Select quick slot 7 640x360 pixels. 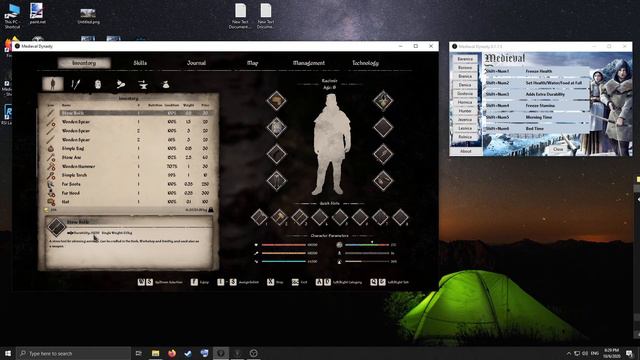380,217
